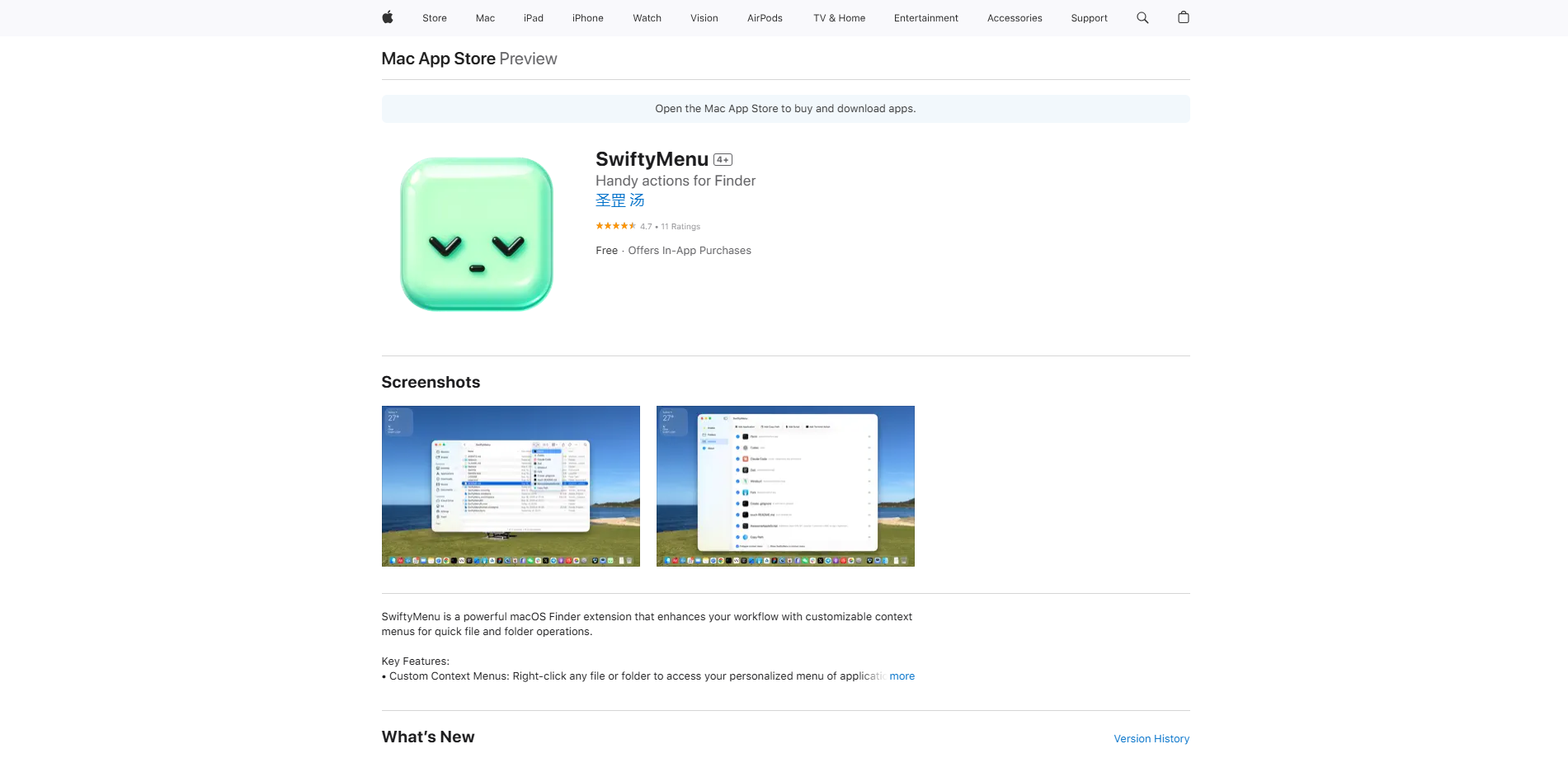Open search using the magnifier icon
1568x758 pixels.
(1142, 17)
